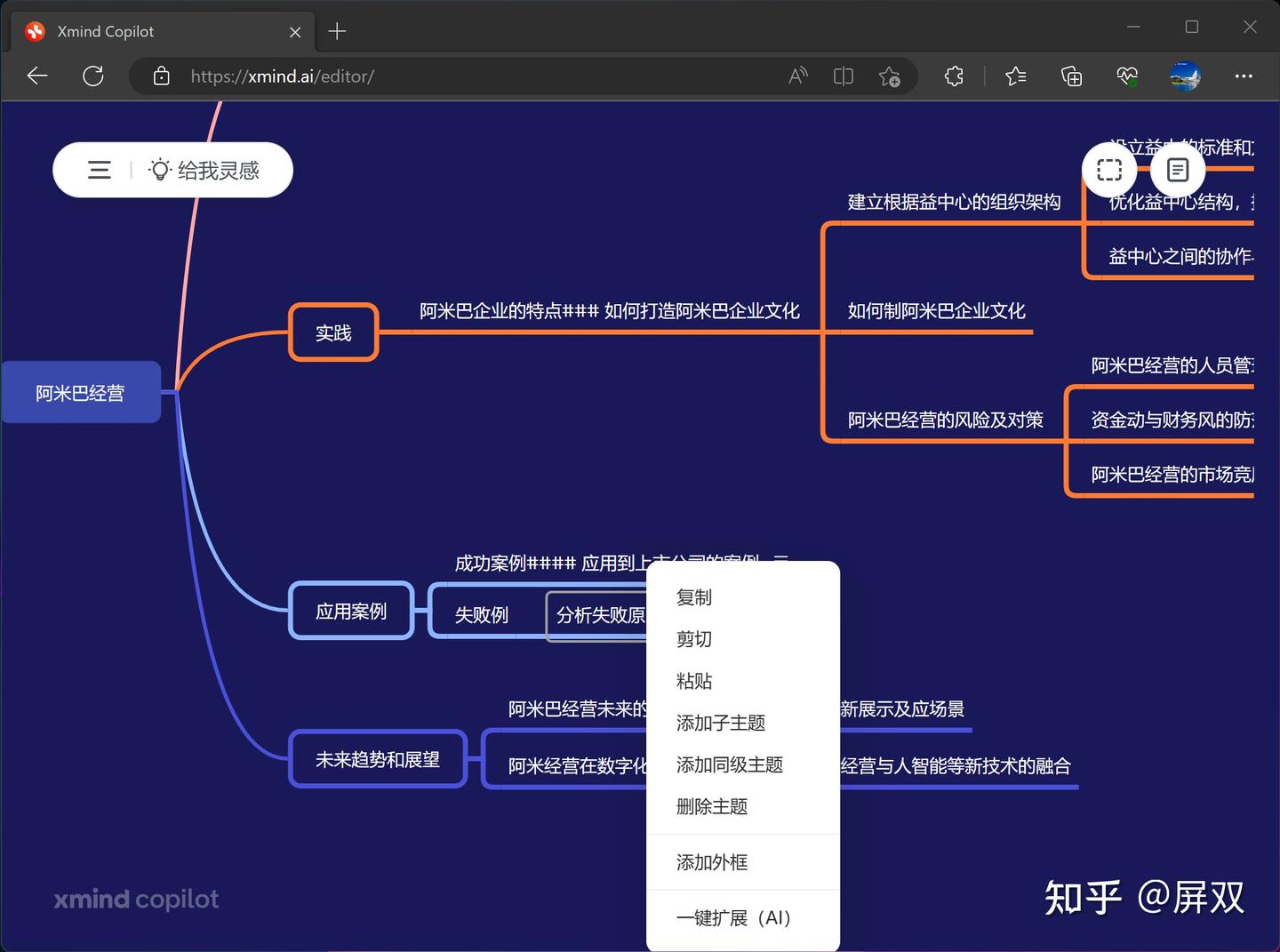Open the Collections icon
The width and height of the screenshot is (1280, 952).
[1071, 76]
